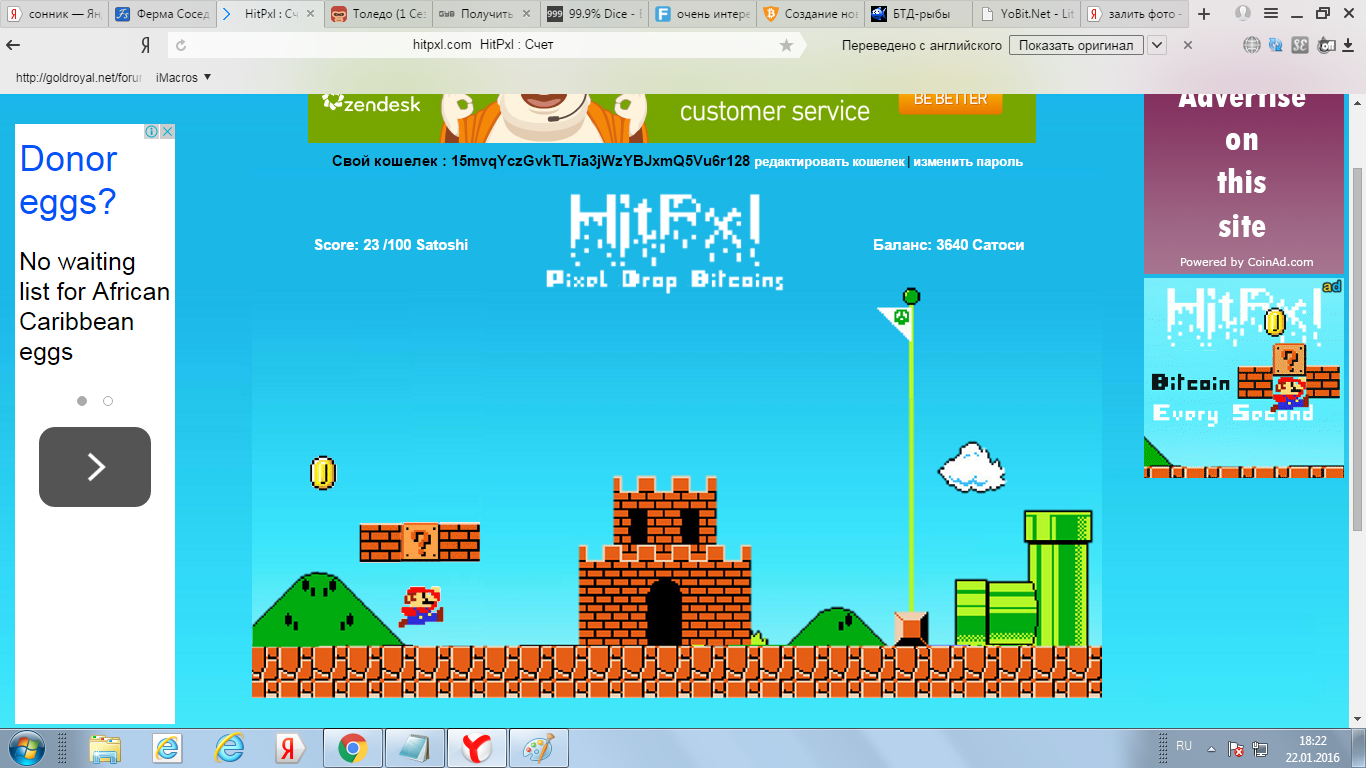Viewport: 1366px width, 768px height.
Task: Go back with the browser back arrow
Action: click(x=14, y=45)
